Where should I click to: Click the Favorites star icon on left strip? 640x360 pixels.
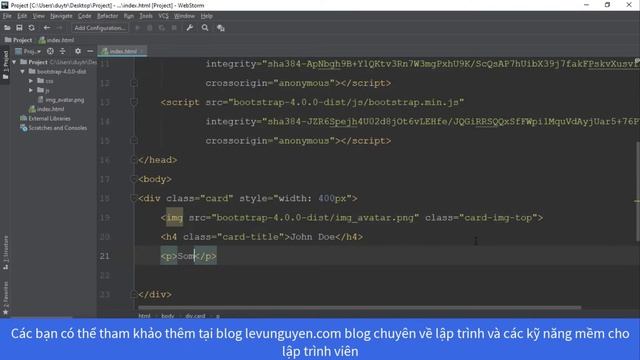(x=5, y=312)
